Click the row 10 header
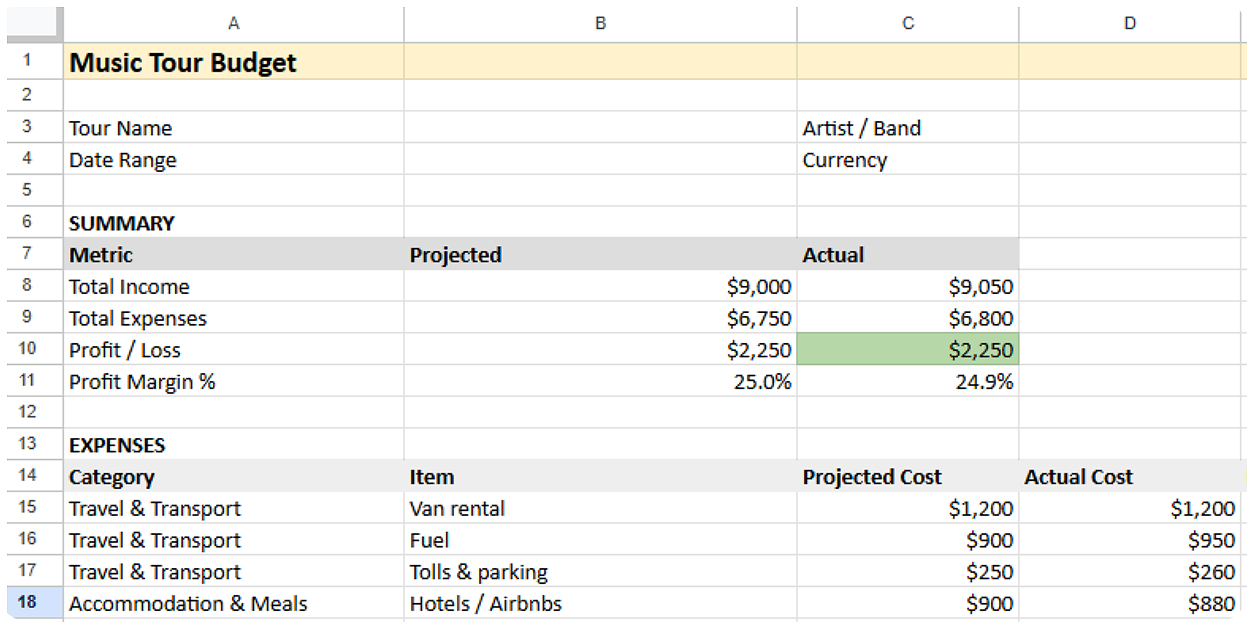Screen dimensions: 1247x624 27,350
